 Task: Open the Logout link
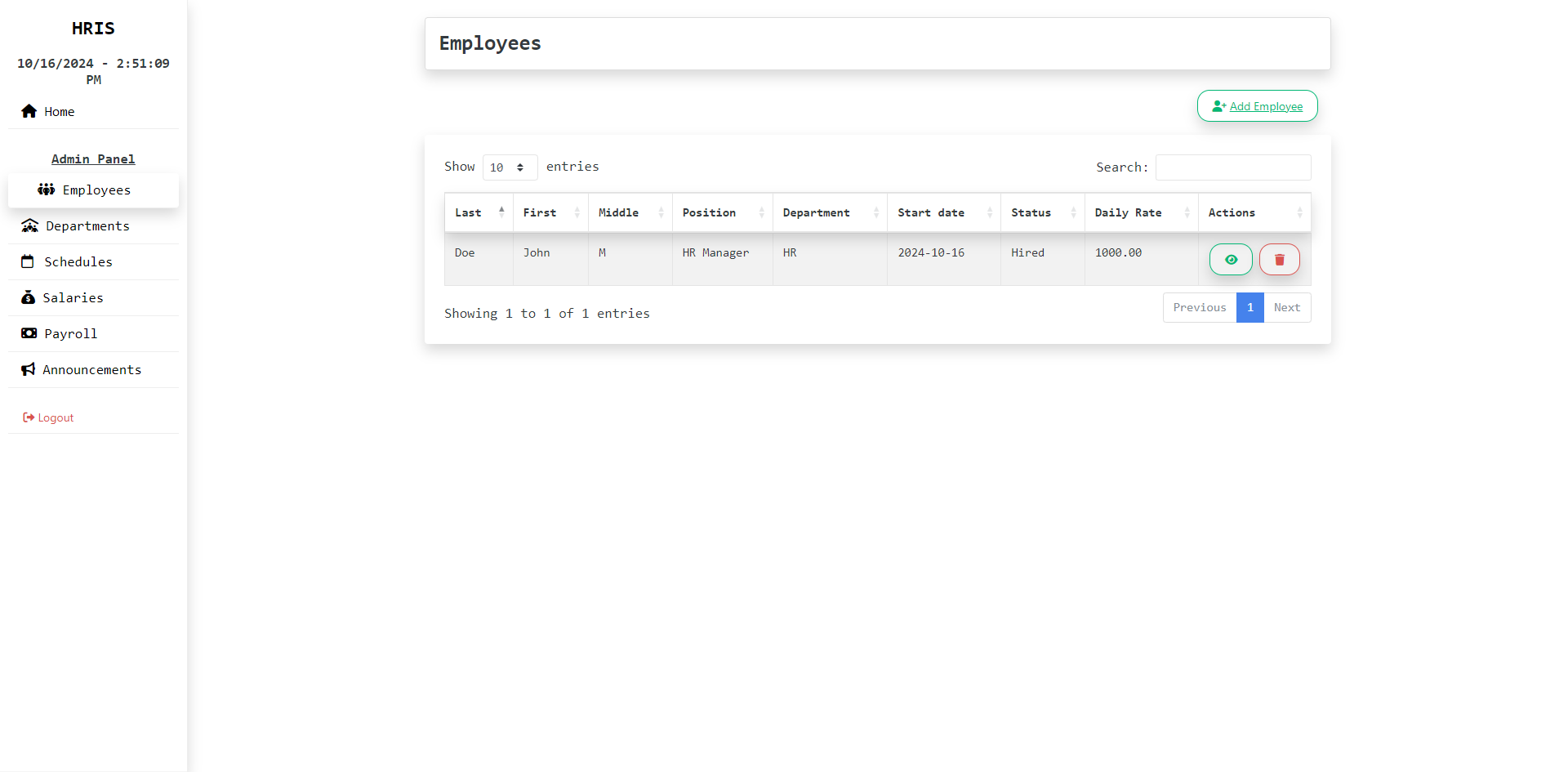point(55,417)
